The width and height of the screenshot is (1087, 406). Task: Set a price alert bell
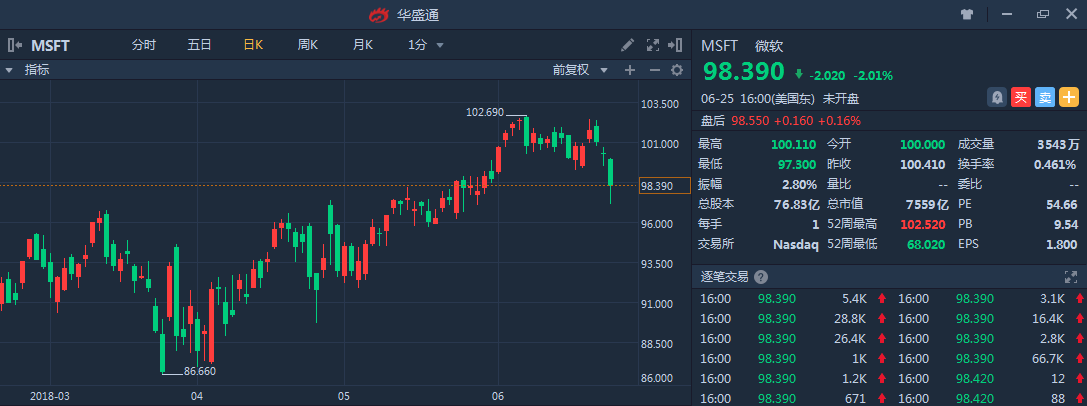pyautogui.click(x=997, y=98)
